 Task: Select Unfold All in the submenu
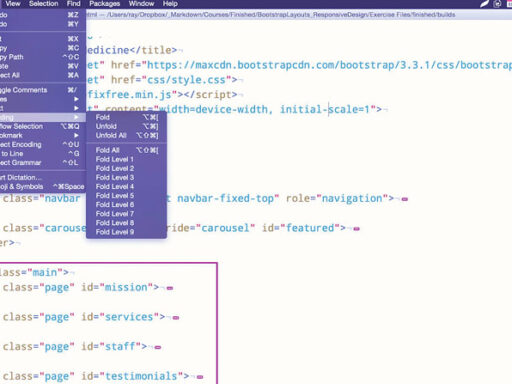pos(126,135)
